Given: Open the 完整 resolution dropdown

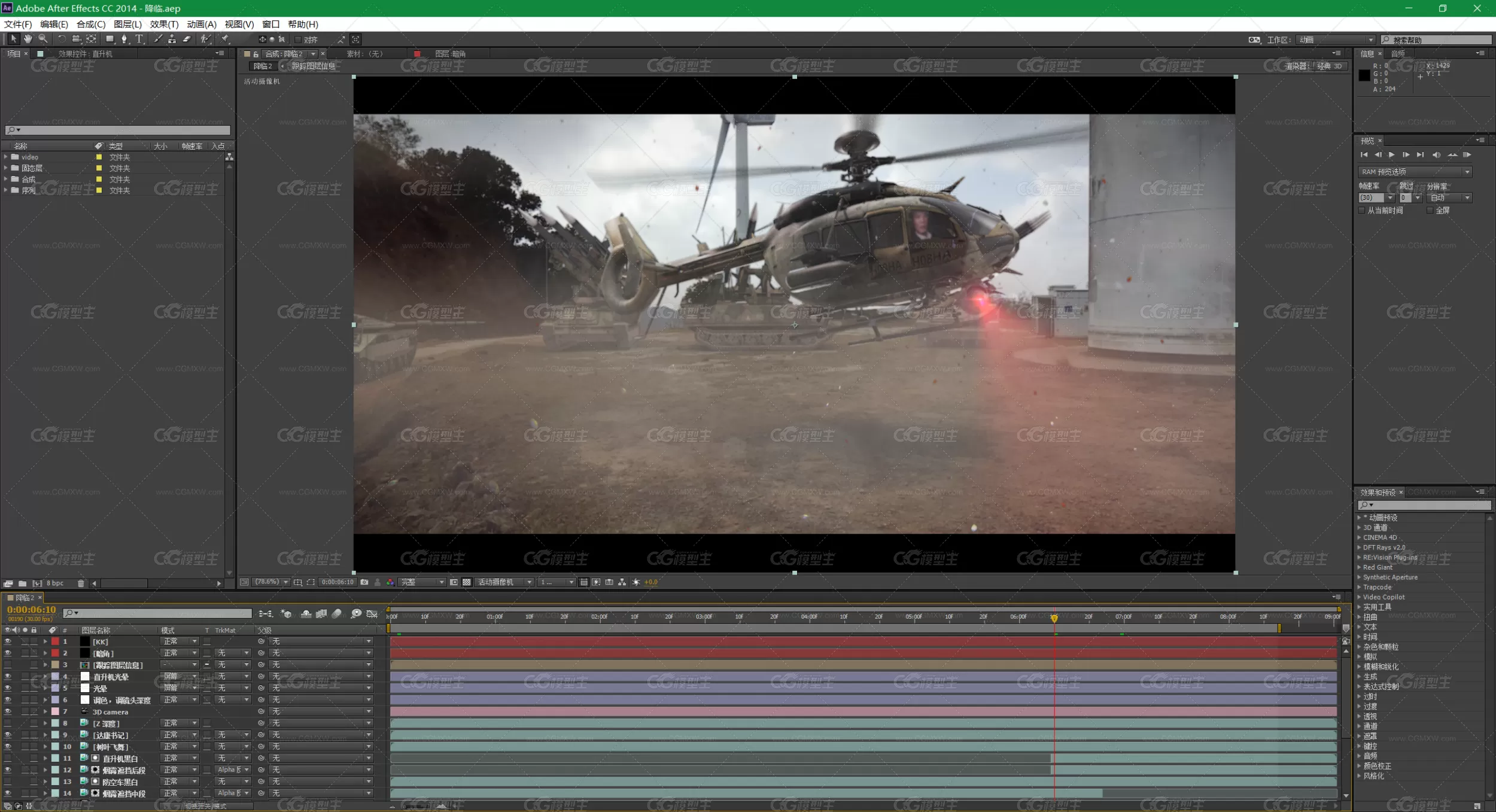Looking at the screenshot, I should 422,582.
